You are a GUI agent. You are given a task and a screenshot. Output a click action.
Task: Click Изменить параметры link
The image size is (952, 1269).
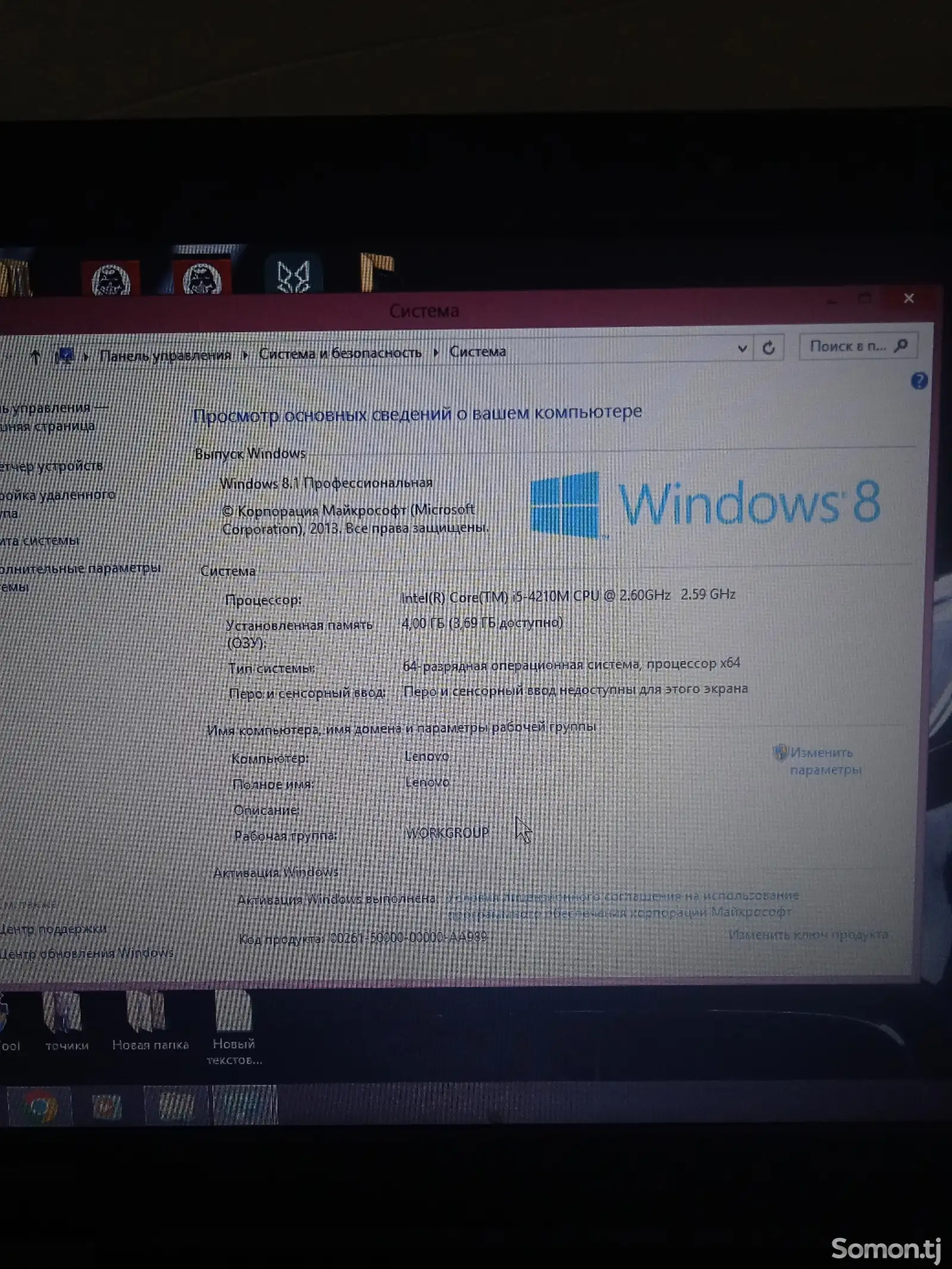825,761
